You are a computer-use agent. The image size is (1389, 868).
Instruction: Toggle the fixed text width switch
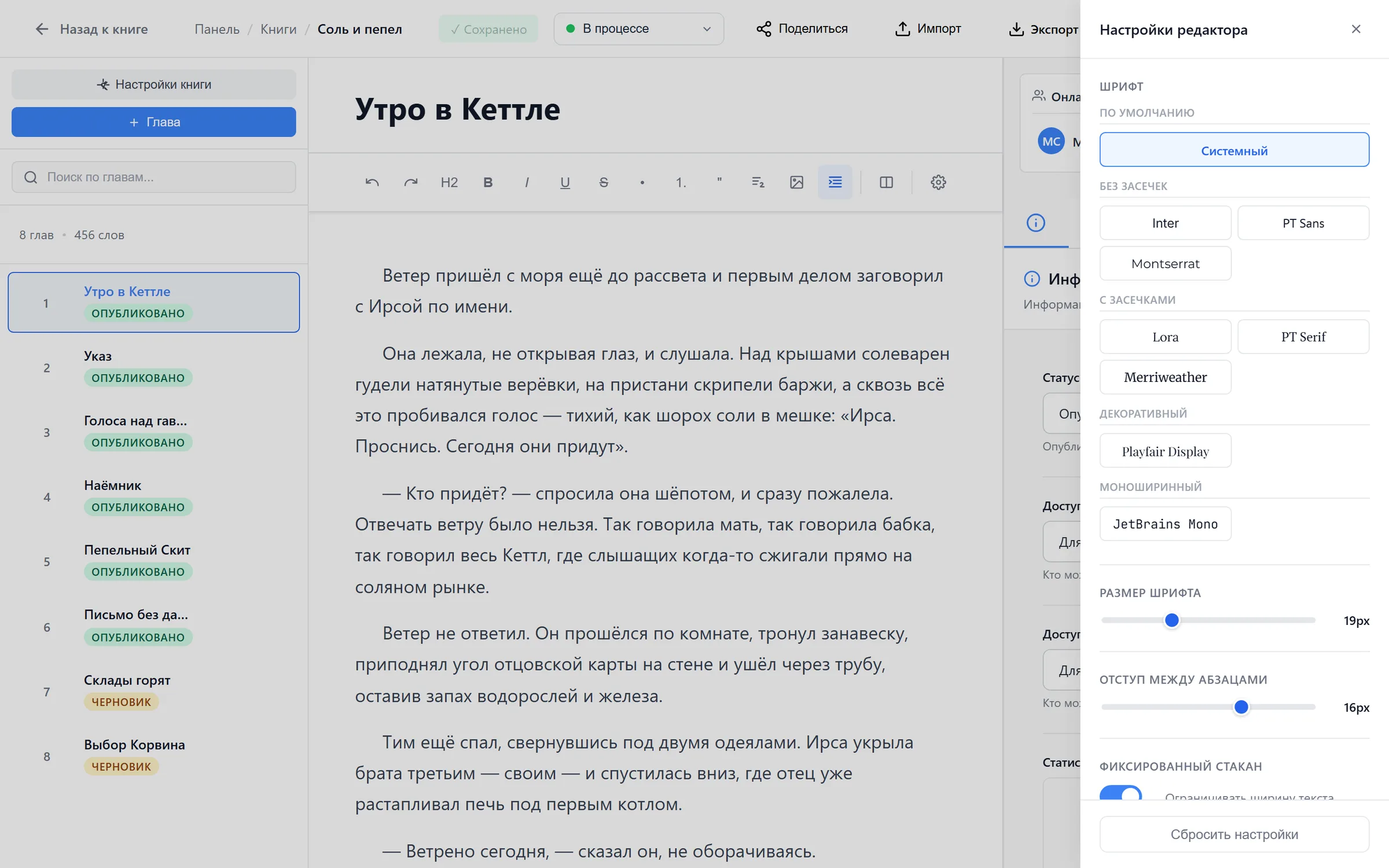1120,793
